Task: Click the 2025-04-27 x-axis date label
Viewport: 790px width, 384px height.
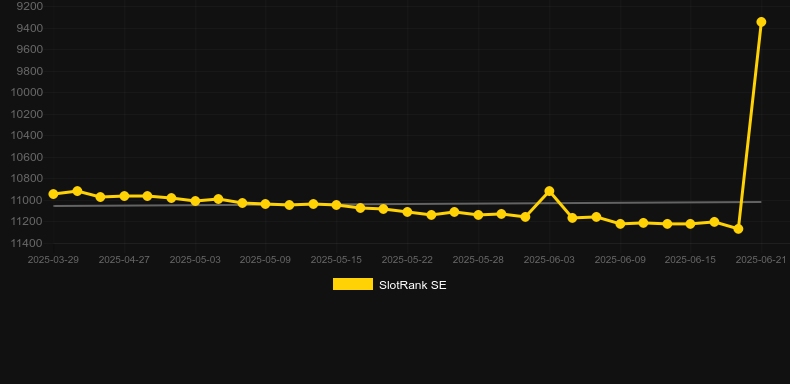Action: click(x=124, y=260)
